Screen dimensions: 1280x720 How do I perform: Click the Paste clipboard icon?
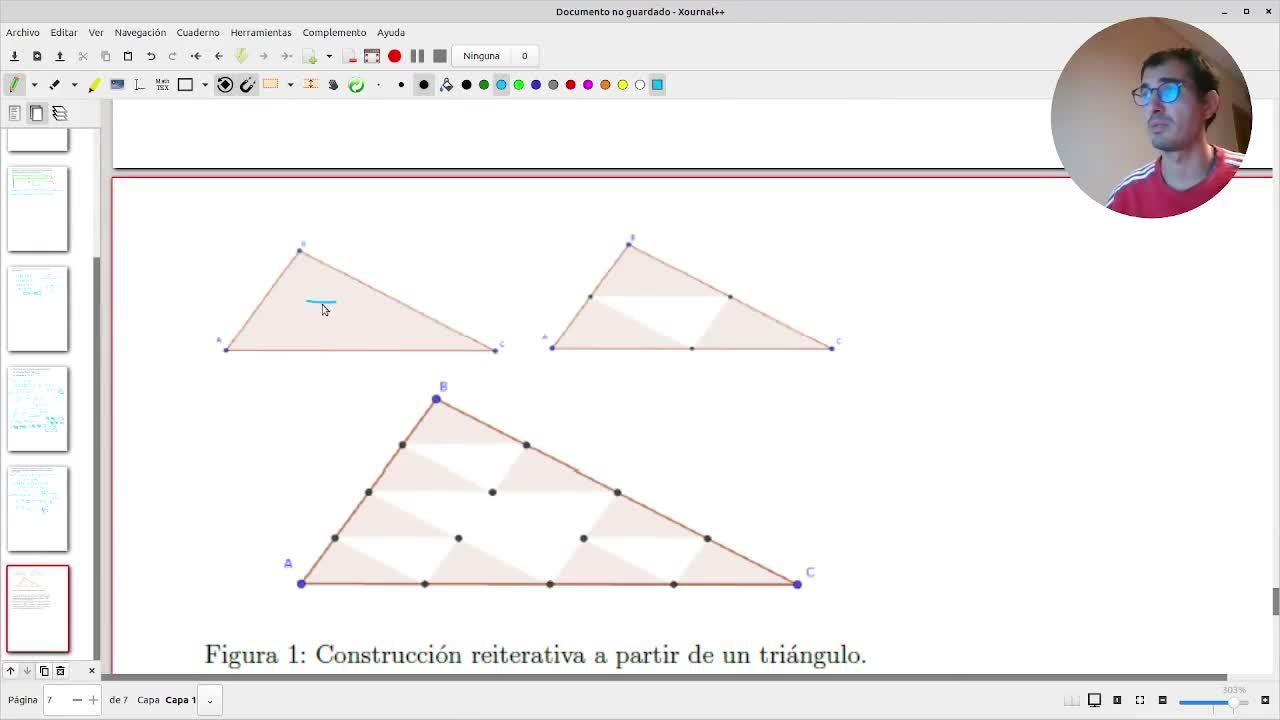[x=128, y=56]
